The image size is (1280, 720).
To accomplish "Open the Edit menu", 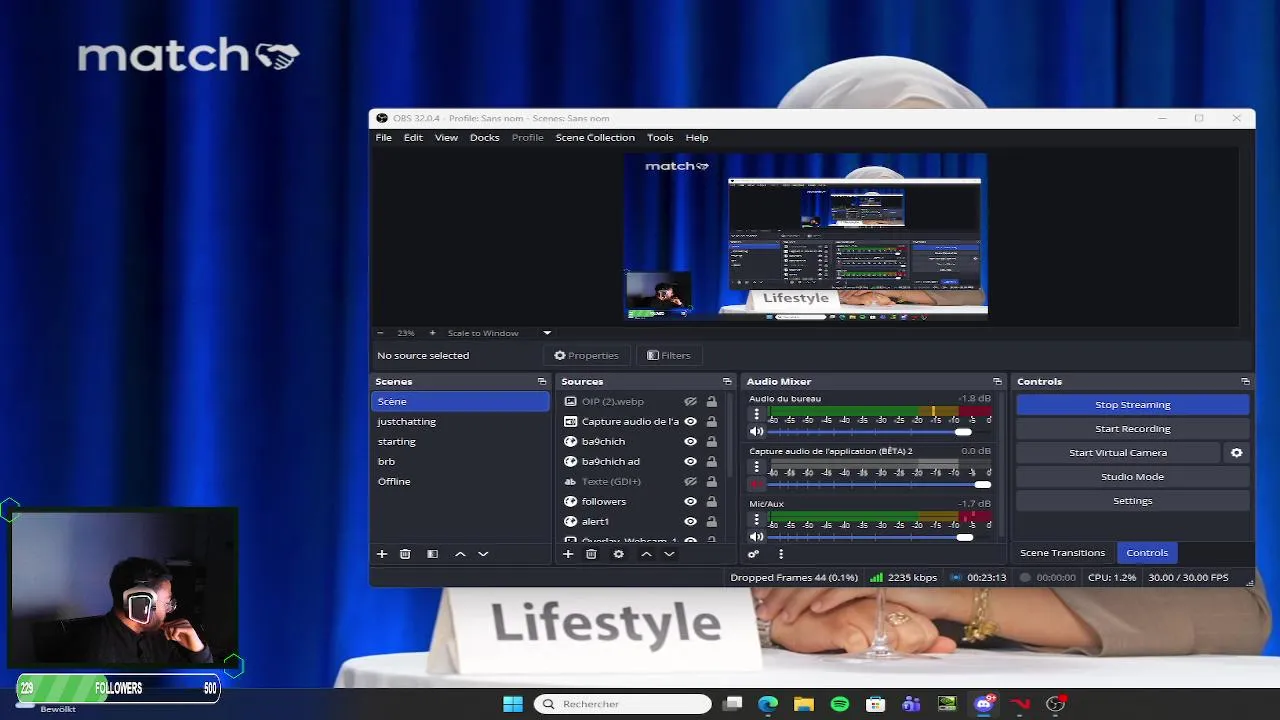I will [x=413, y=138].
